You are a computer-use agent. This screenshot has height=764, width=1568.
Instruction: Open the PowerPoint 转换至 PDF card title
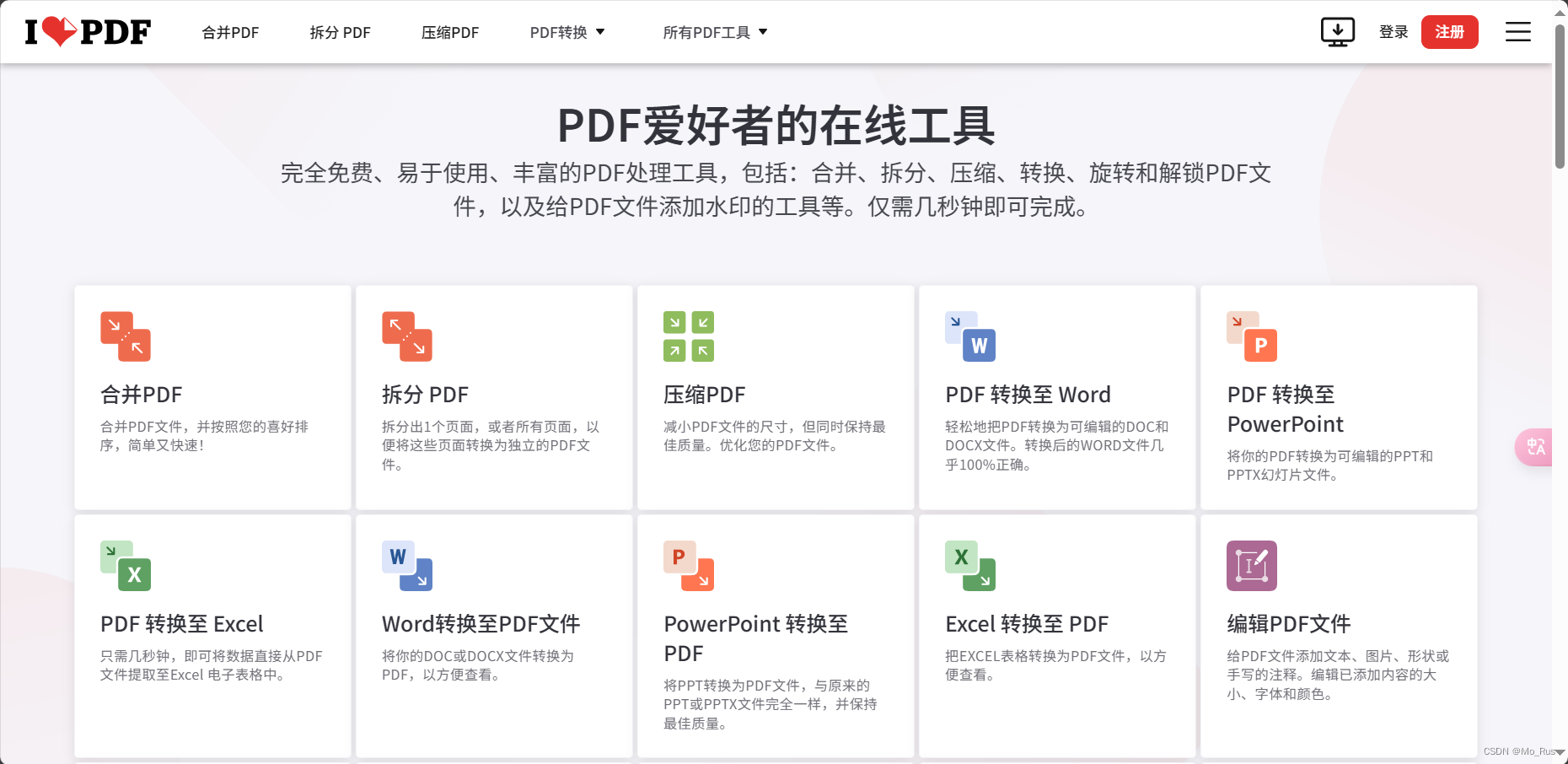click(x=756, y=638)
